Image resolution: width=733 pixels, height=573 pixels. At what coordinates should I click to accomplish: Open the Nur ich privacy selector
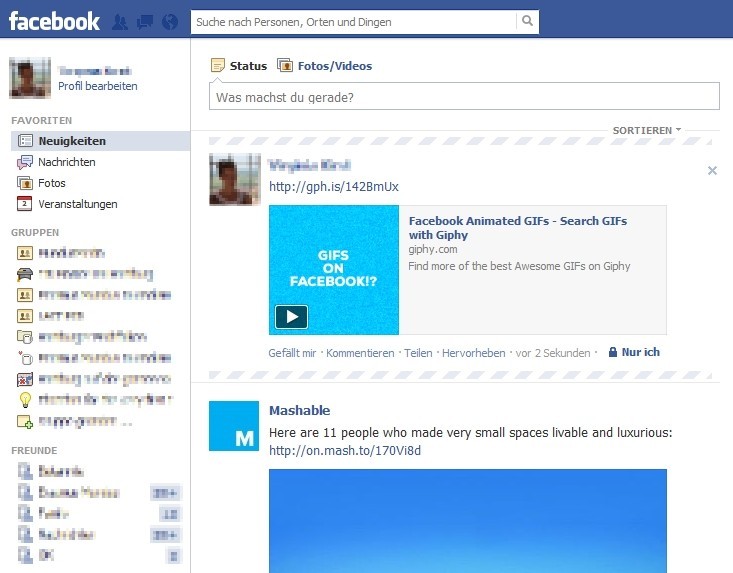(x=634, y=352)
